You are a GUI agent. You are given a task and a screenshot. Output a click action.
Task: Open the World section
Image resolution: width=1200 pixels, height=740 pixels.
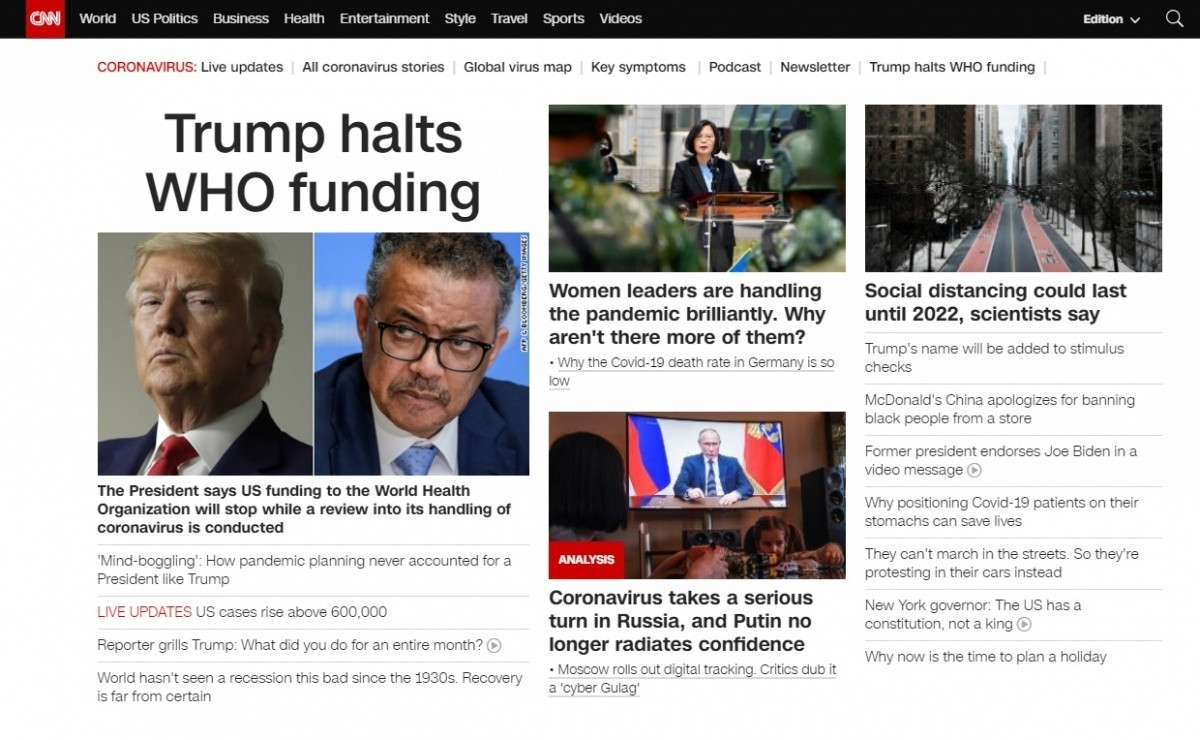pos(97,18)
